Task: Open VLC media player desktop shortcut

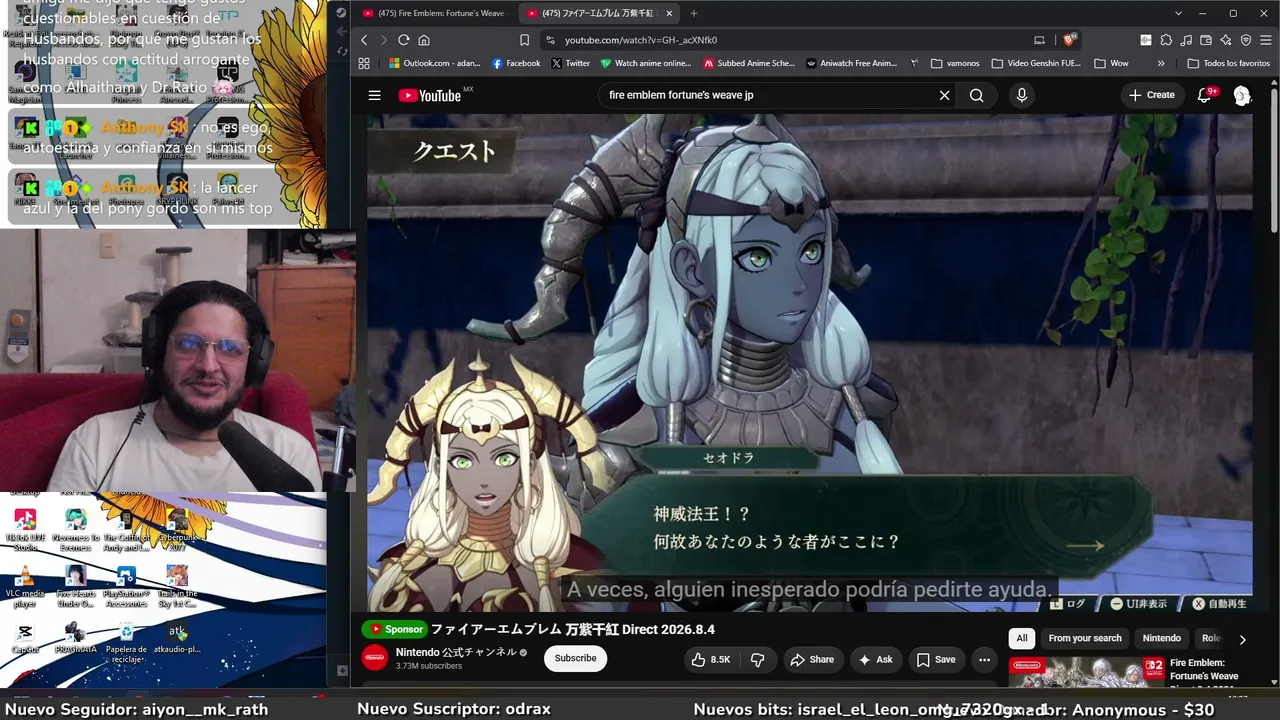Action: tap(25, 586)
